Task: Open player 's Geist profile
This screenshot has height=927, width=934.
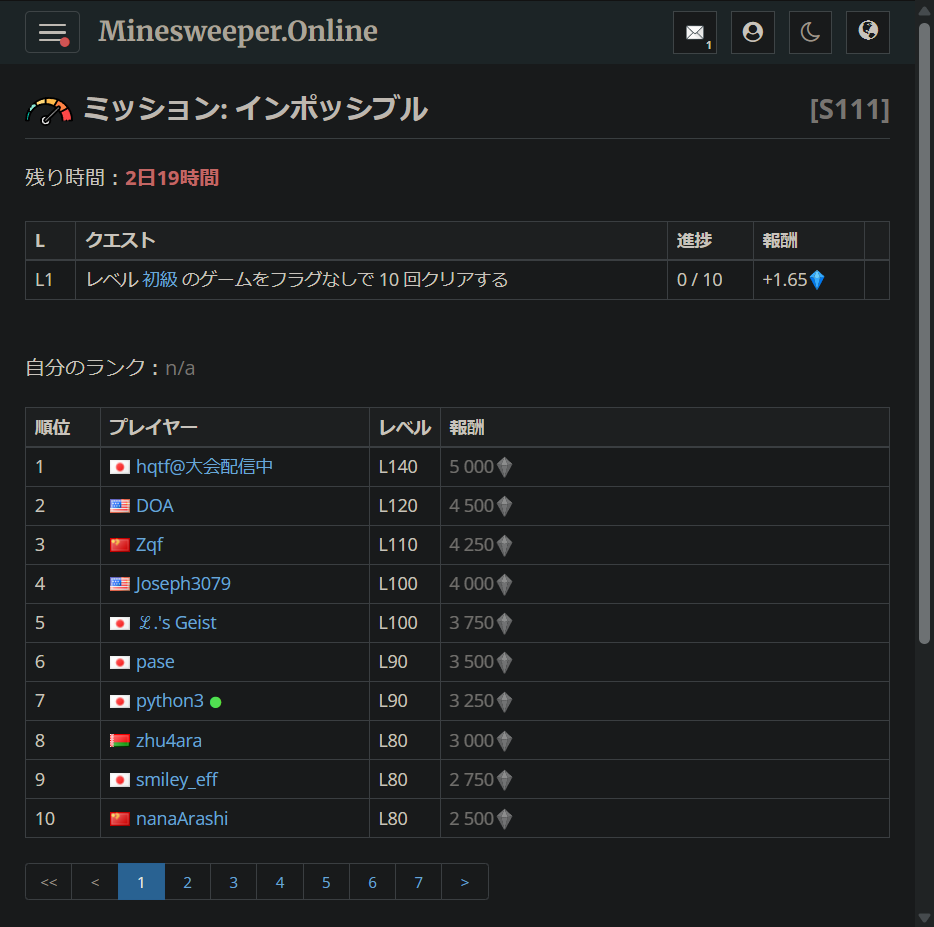Action: [x=178, y=623]
